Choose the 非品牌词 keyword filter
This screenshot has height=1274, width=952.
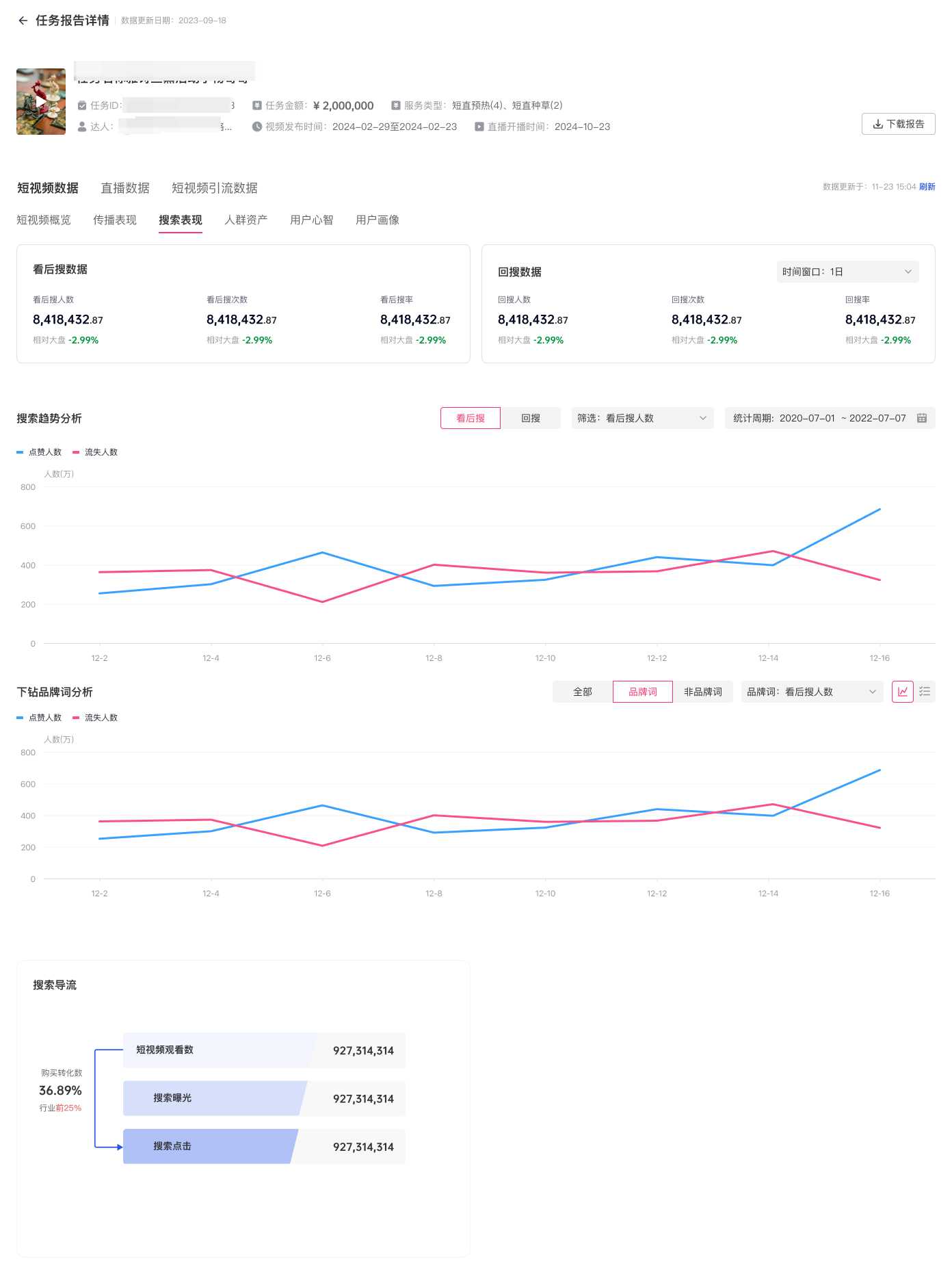click(x=702, y=692)
